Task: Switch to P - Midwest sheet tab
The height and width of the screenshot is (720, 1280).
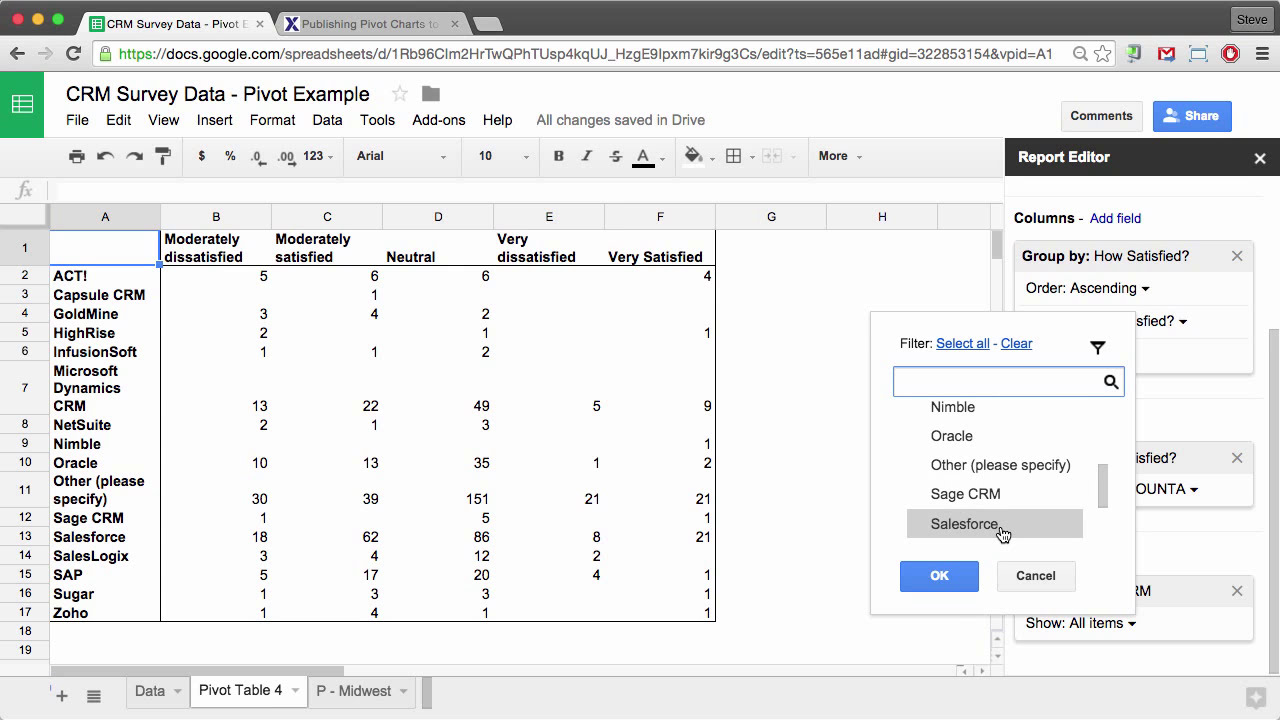Action: (354, 691)
